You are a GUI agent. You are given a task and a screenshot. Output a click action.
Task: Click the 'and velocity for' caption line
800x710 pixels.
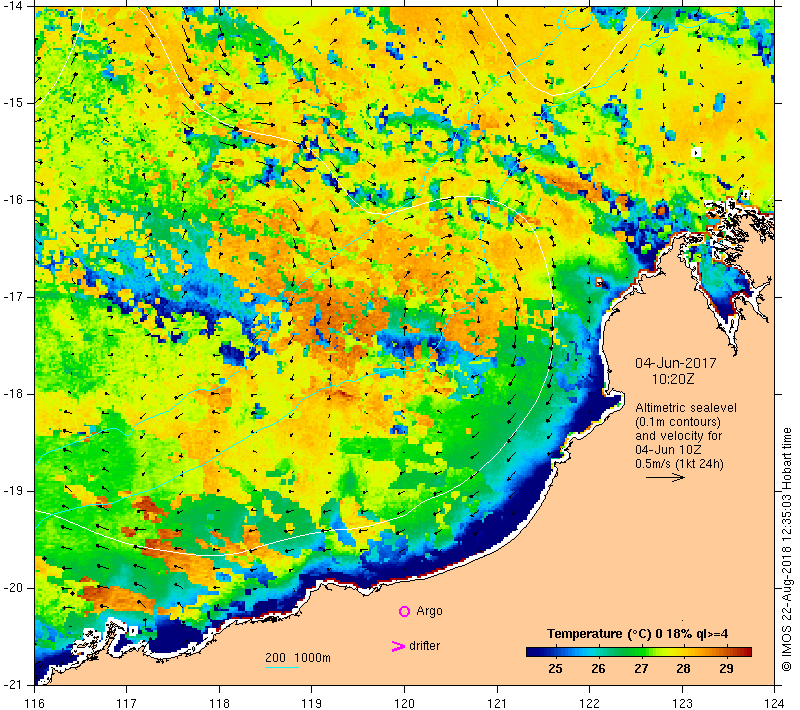pyautogui.click(x=679, y=436)
